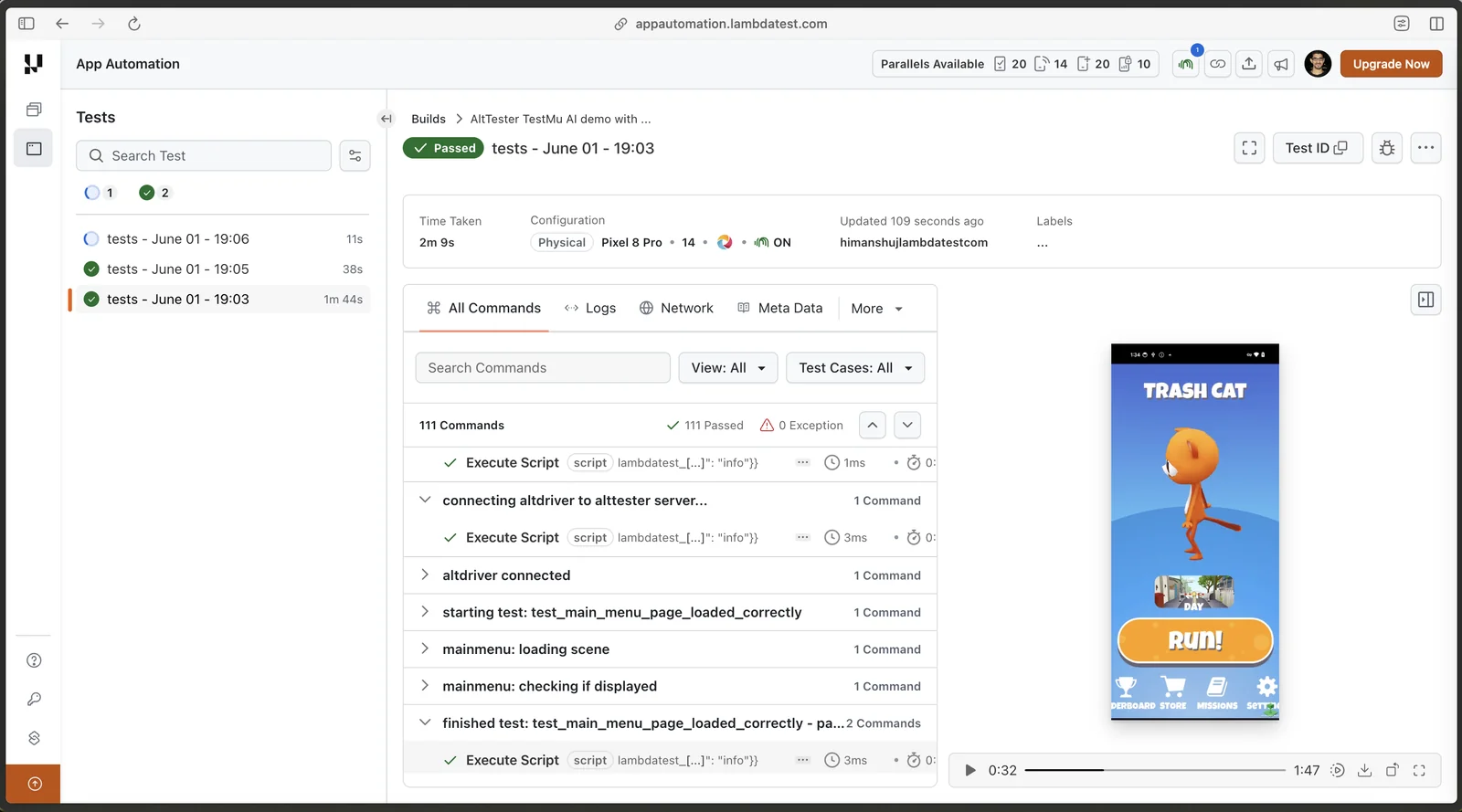Reload the page with refresh icon
This screenshot has width=1462, height=812.
pos(134,24)
